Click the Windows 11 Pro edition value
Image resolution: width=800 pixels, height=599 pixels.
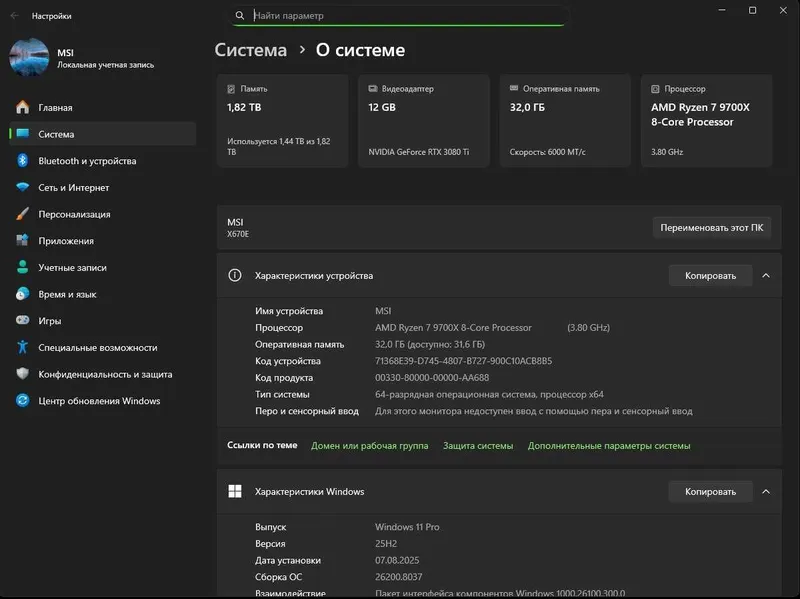(407, 527)
